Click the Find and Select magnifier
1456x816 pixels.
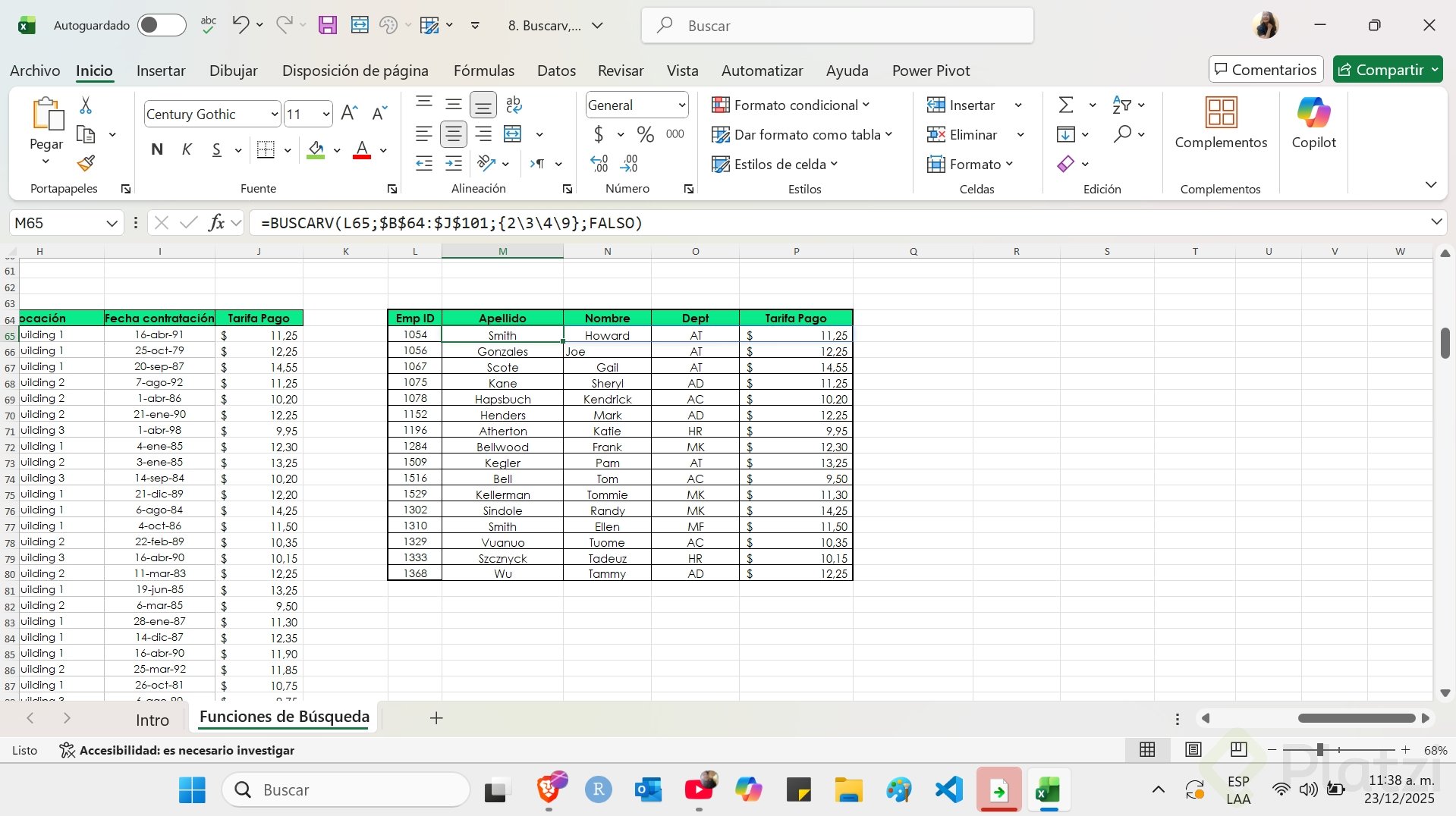(1122, 134)
